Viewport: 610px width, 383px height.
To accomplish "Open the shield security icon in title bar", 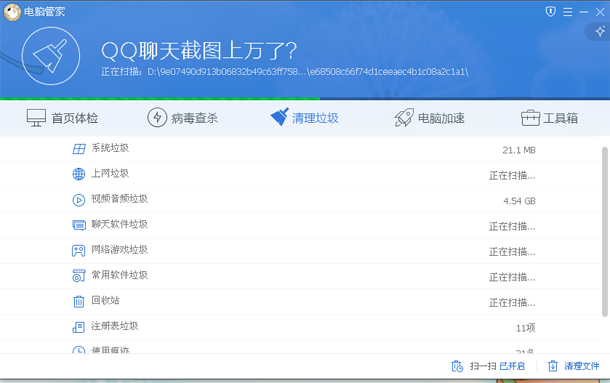I will [x=550, y=12].
